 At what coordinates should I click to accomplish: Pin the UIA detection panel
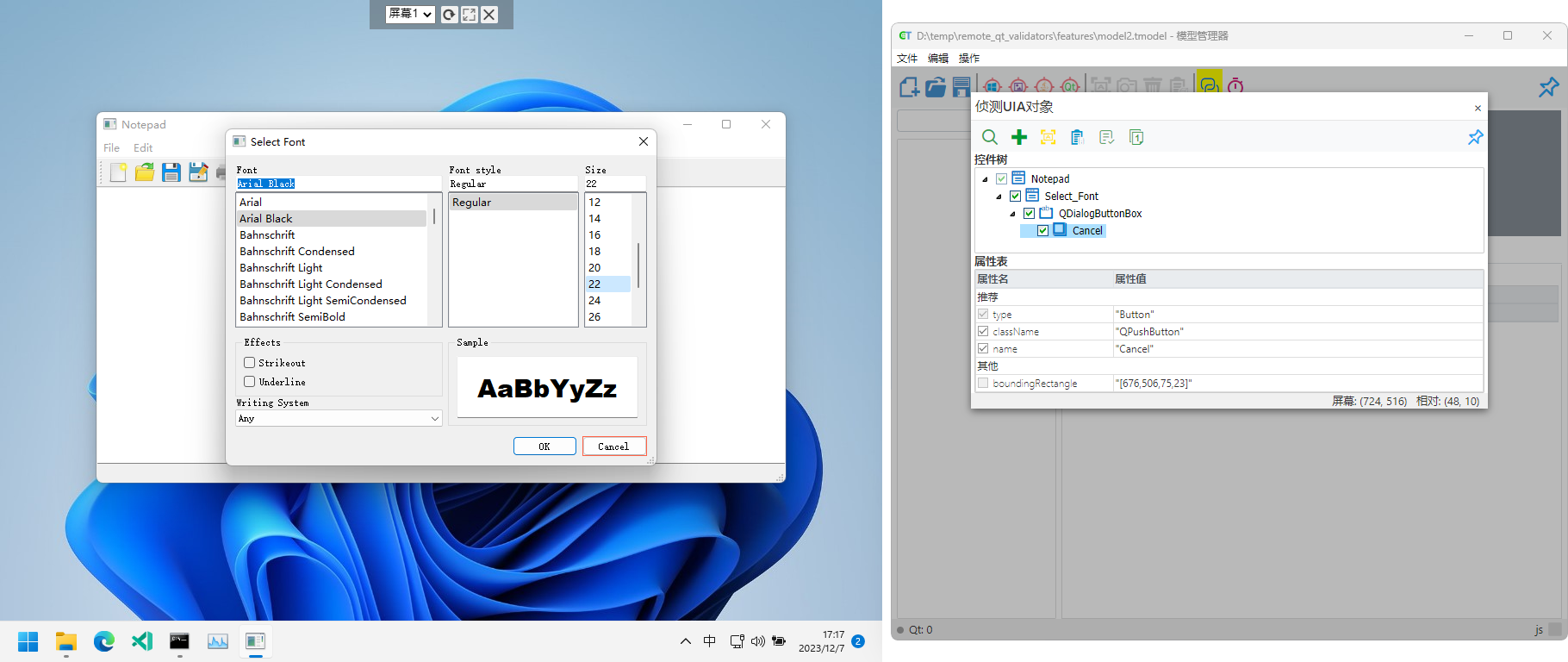click(x=1475, y=137)
